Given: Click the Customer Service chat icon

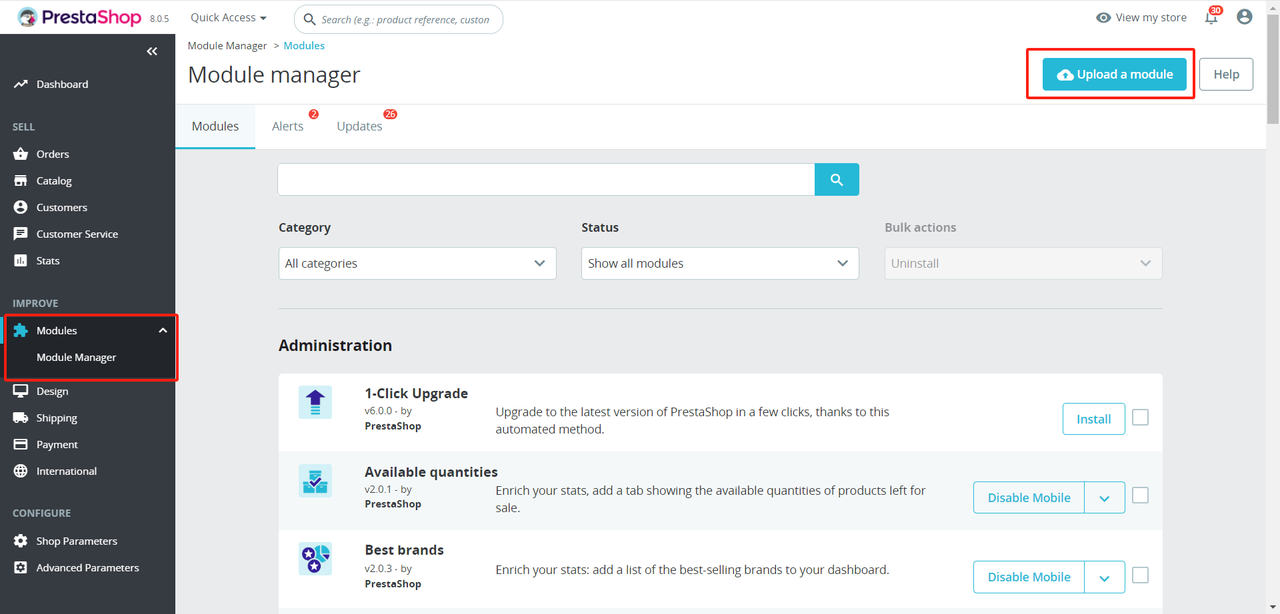Looking at the screenshot, I should (x=20, y=234).
